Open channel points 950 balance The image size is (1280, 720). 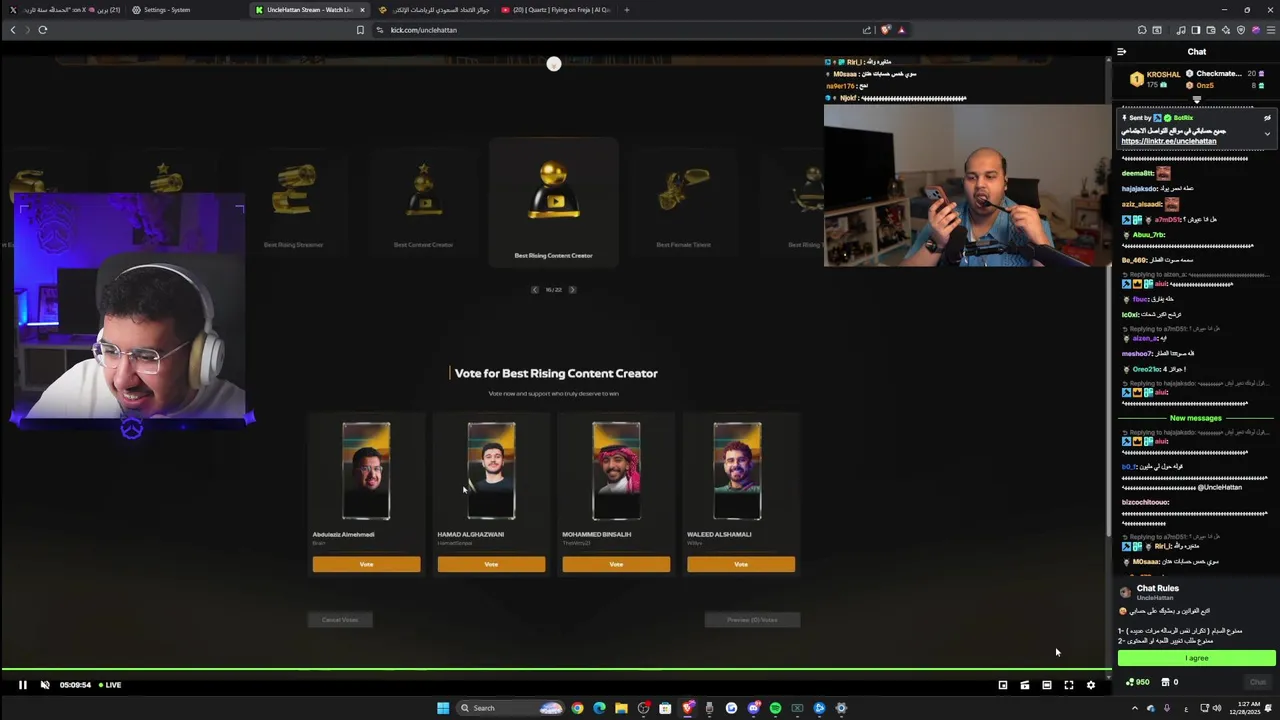(x=1137, y=682)
